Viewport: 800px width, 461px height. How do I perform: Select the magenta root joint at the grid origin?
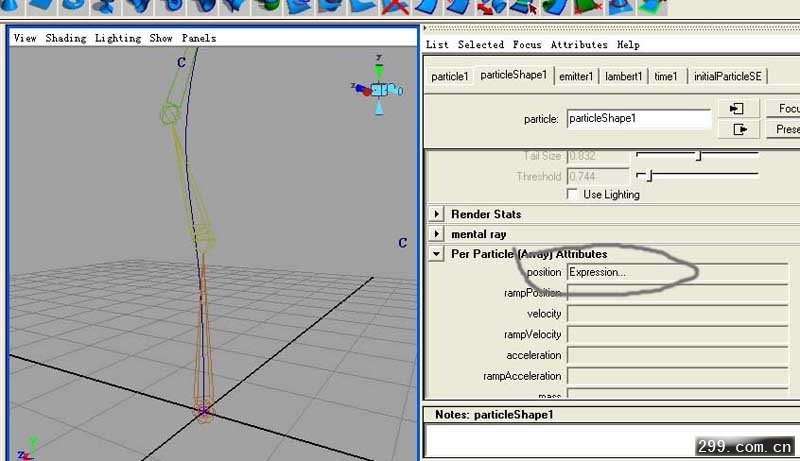click(204, 410)
